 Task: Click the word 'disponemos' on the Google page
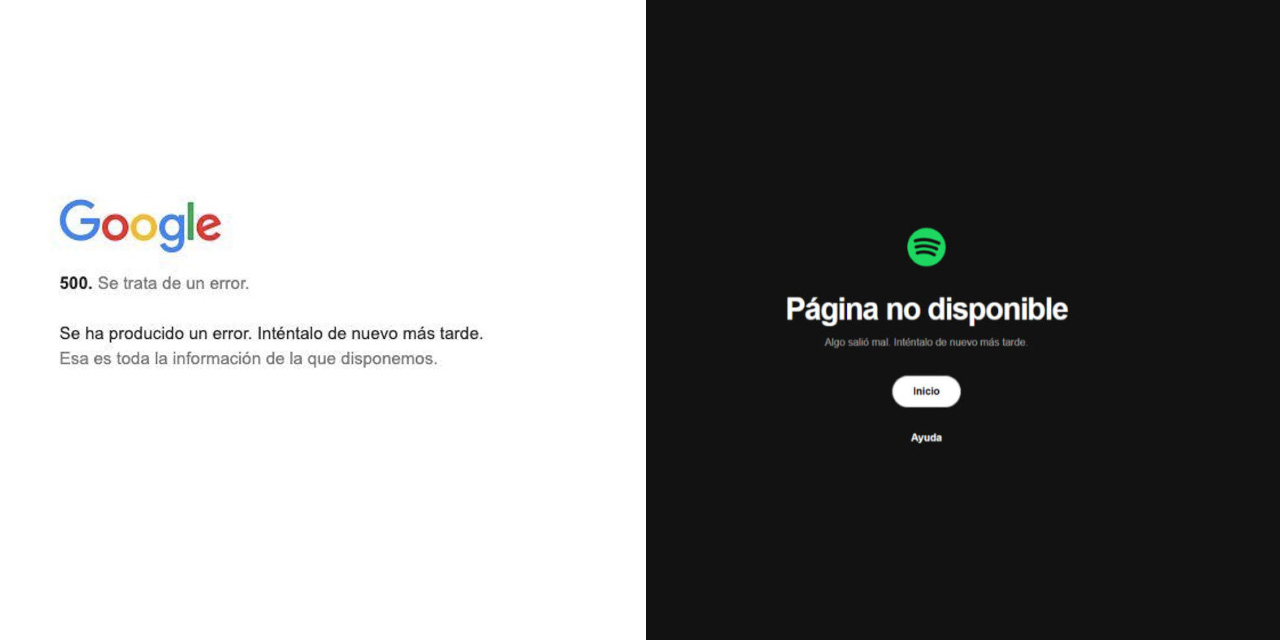(x=386, y=358)
